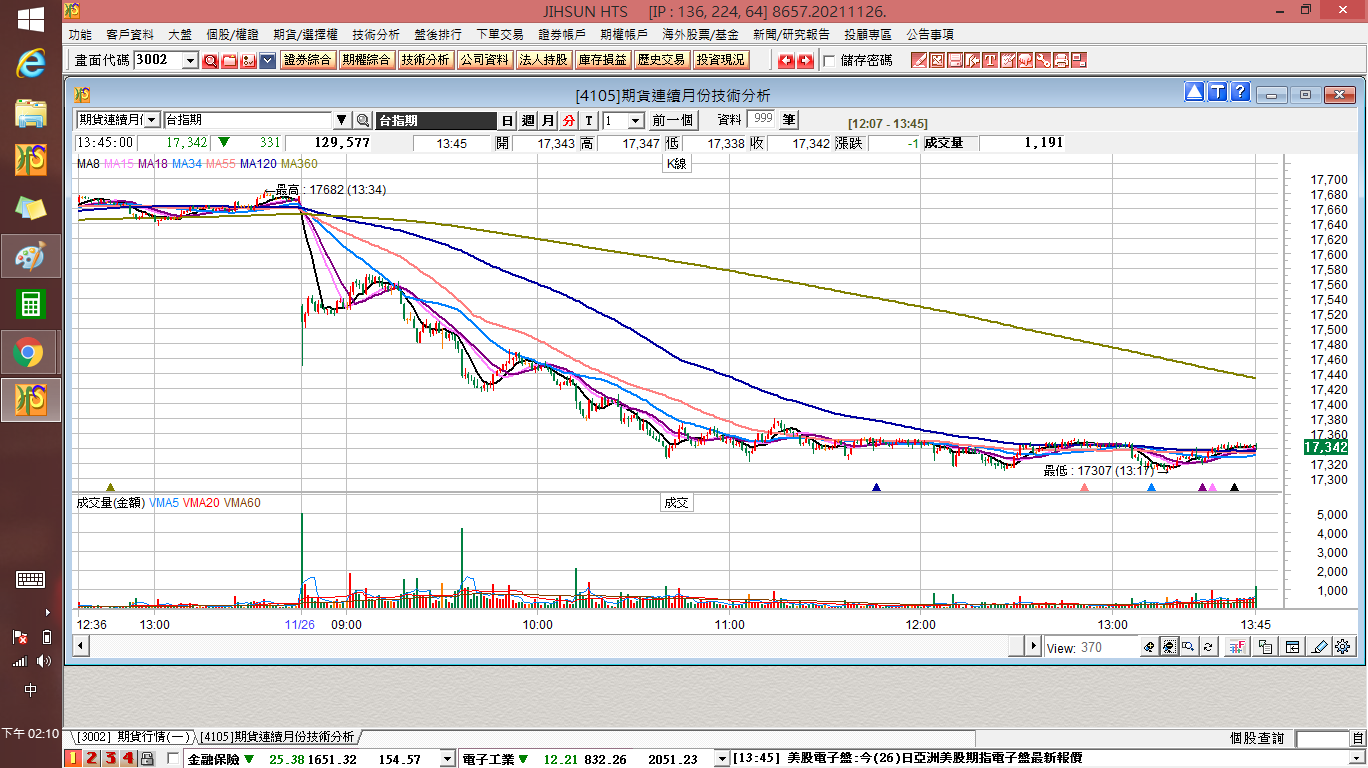Expand the minute interval dropdown showing 1

point(636,121)
